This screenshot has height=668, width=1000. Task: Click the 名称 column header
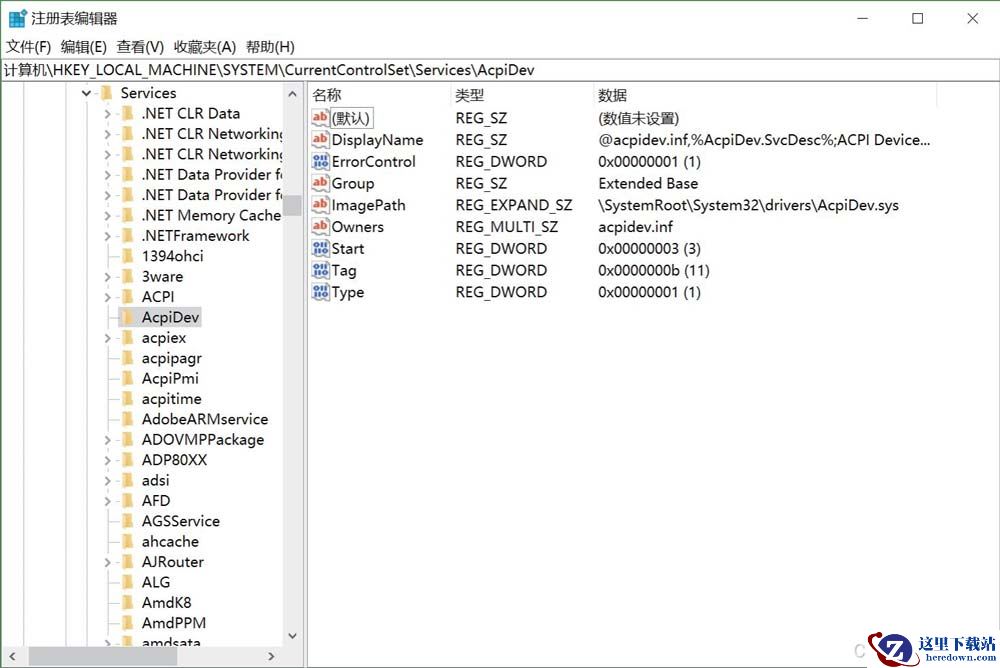point(379,96)
